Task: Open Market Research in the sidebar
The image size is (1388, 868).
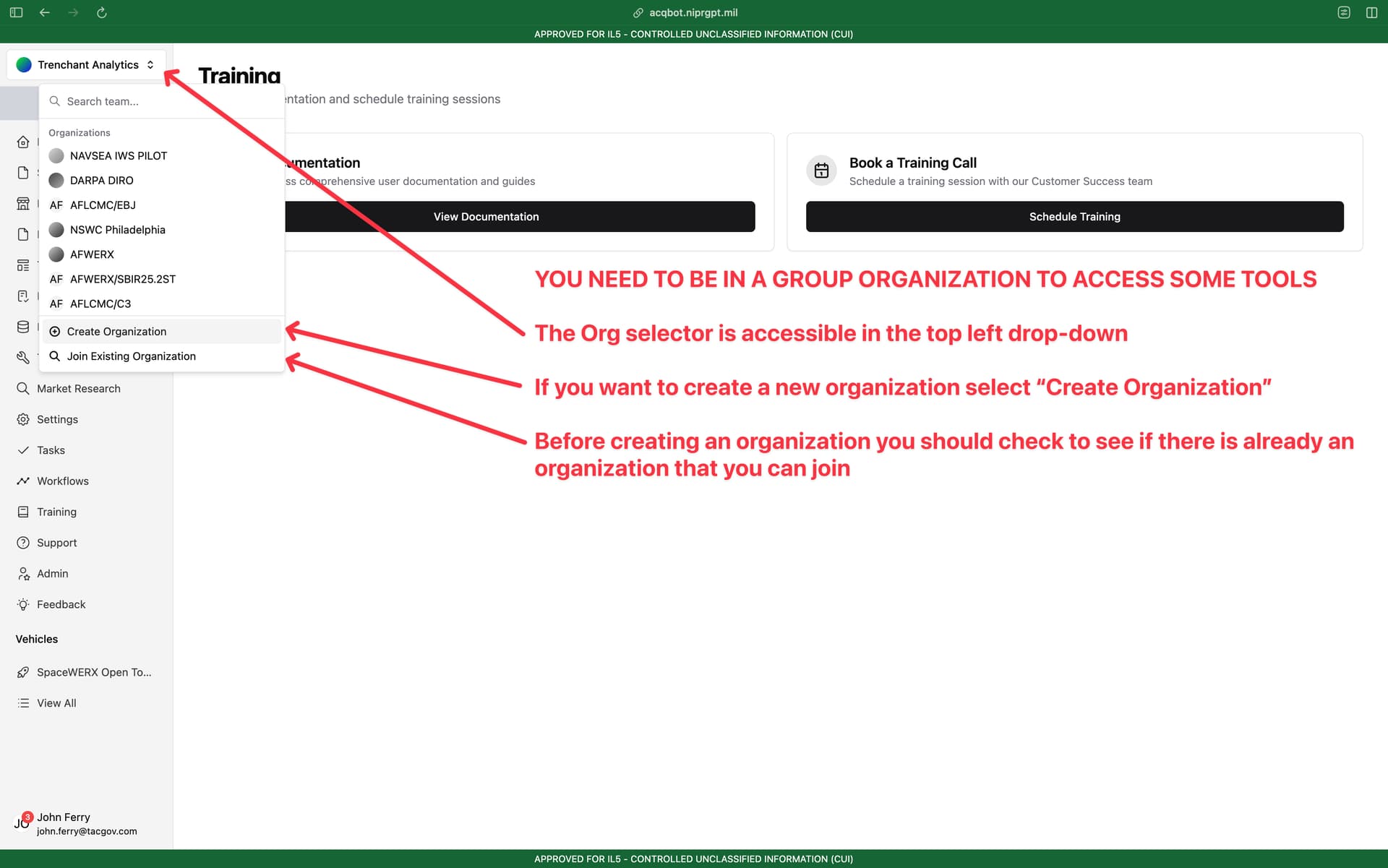Action: click(79, 389)
